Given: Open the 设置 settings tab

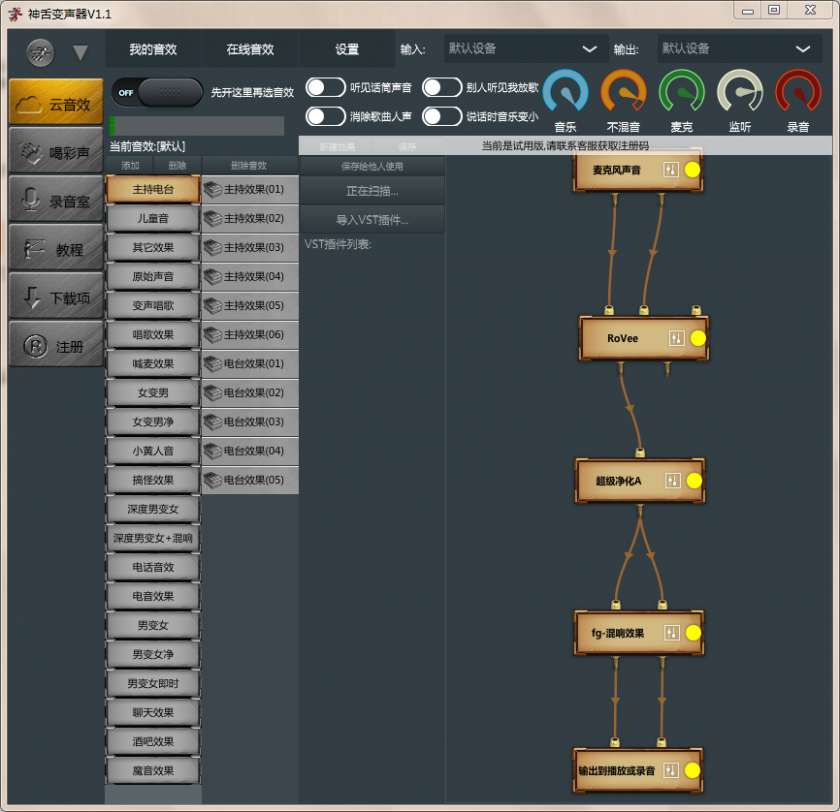Looking at the screenshot, I should point(347,49).
